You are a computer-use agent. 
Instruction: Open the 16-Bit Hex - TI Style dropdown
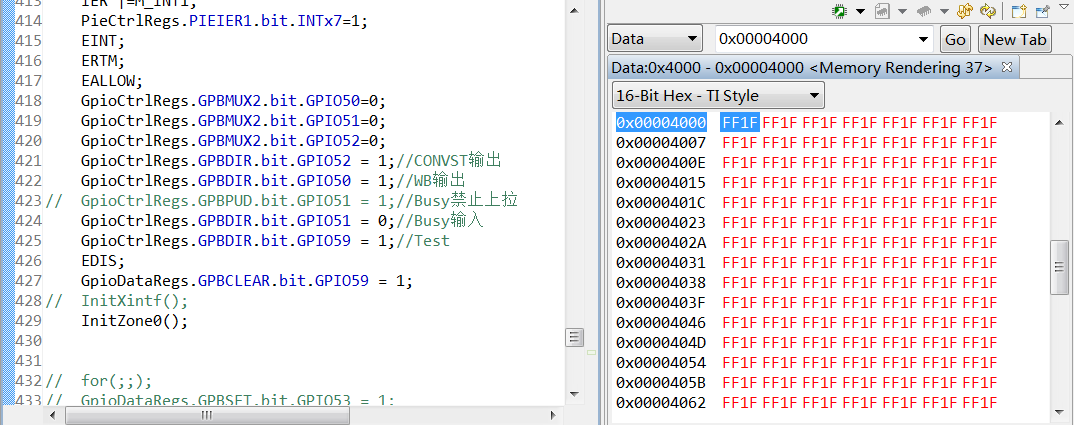[x=719, y=95]
